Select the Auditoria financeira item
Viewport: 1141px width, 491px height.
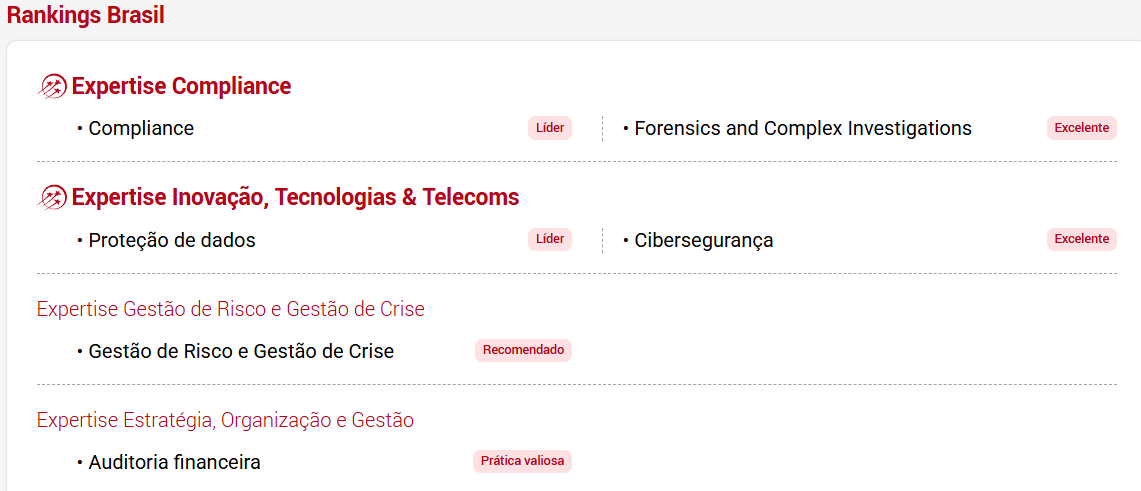pyautogui.click(x=174, y=463)
